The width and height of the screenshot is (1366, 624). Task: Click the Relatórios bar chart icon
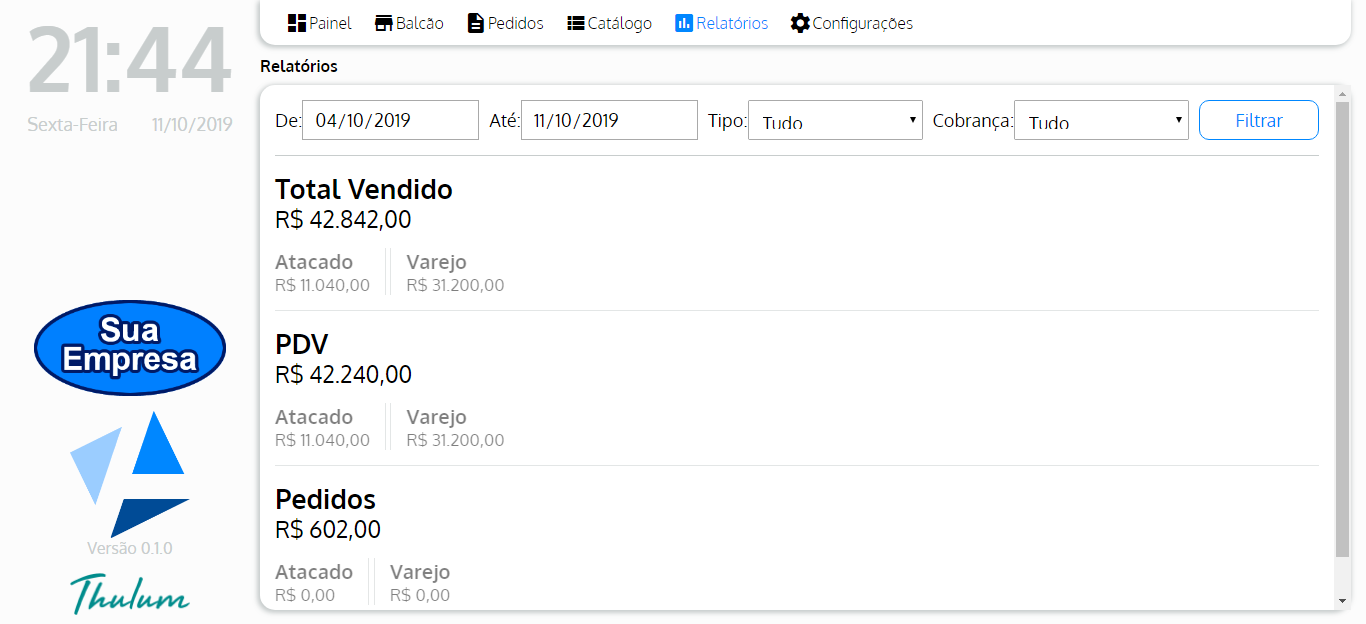coord(684,23)
